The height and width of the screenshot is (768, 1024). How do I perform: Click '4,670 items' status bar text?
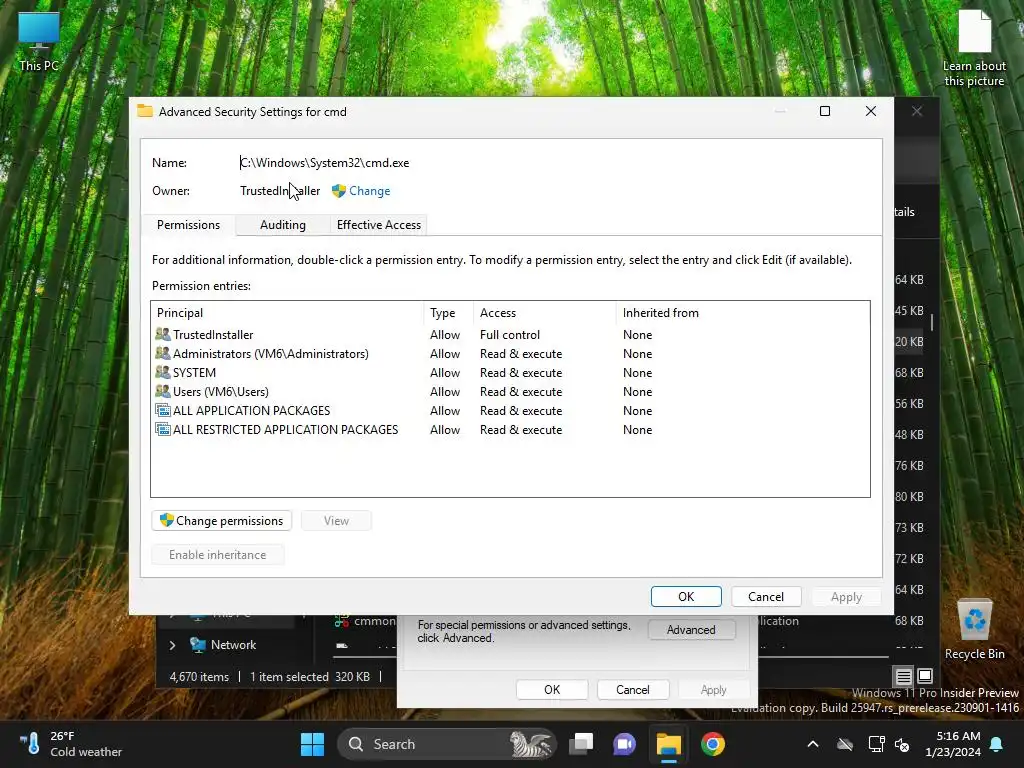[199, 677]
